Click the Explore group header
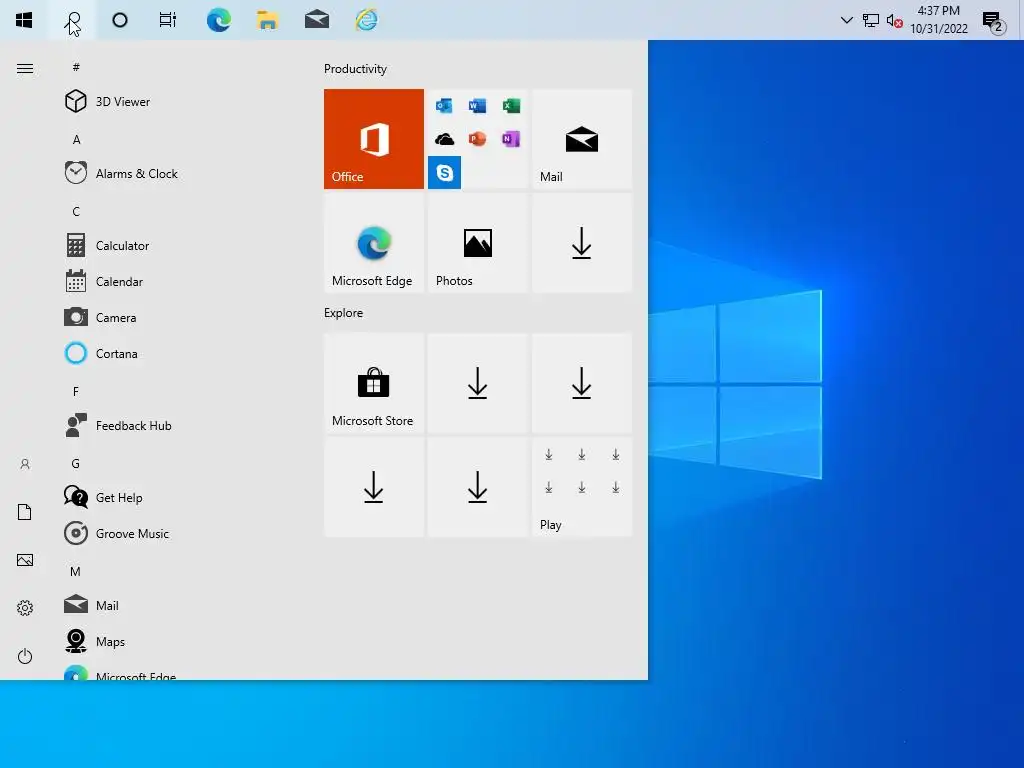This screenshot has width=1024, height=768. [x=344, y=313]
